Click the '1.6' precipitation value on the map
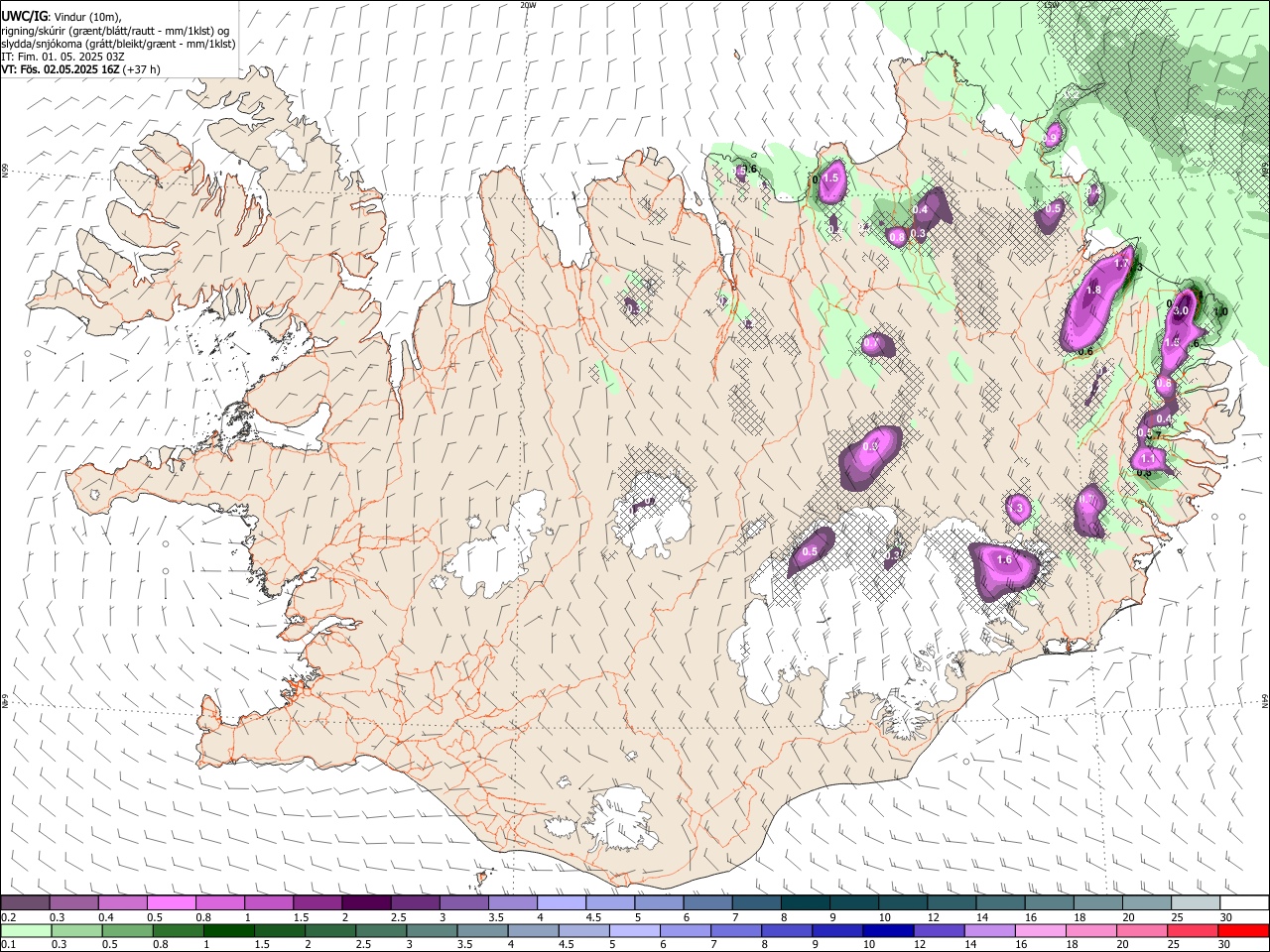 pos(1004,559)
